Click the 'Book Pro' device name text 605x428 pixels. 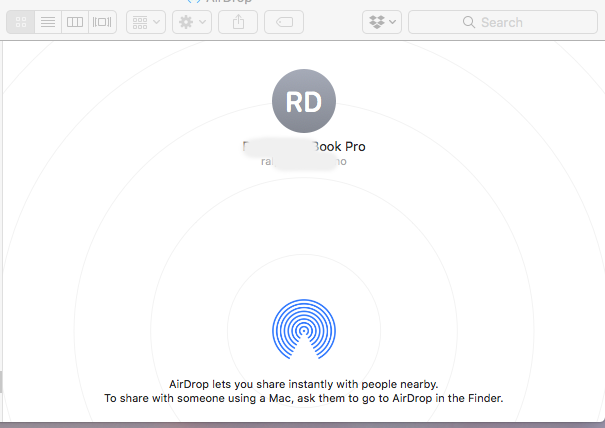click(x=339, y=147)
